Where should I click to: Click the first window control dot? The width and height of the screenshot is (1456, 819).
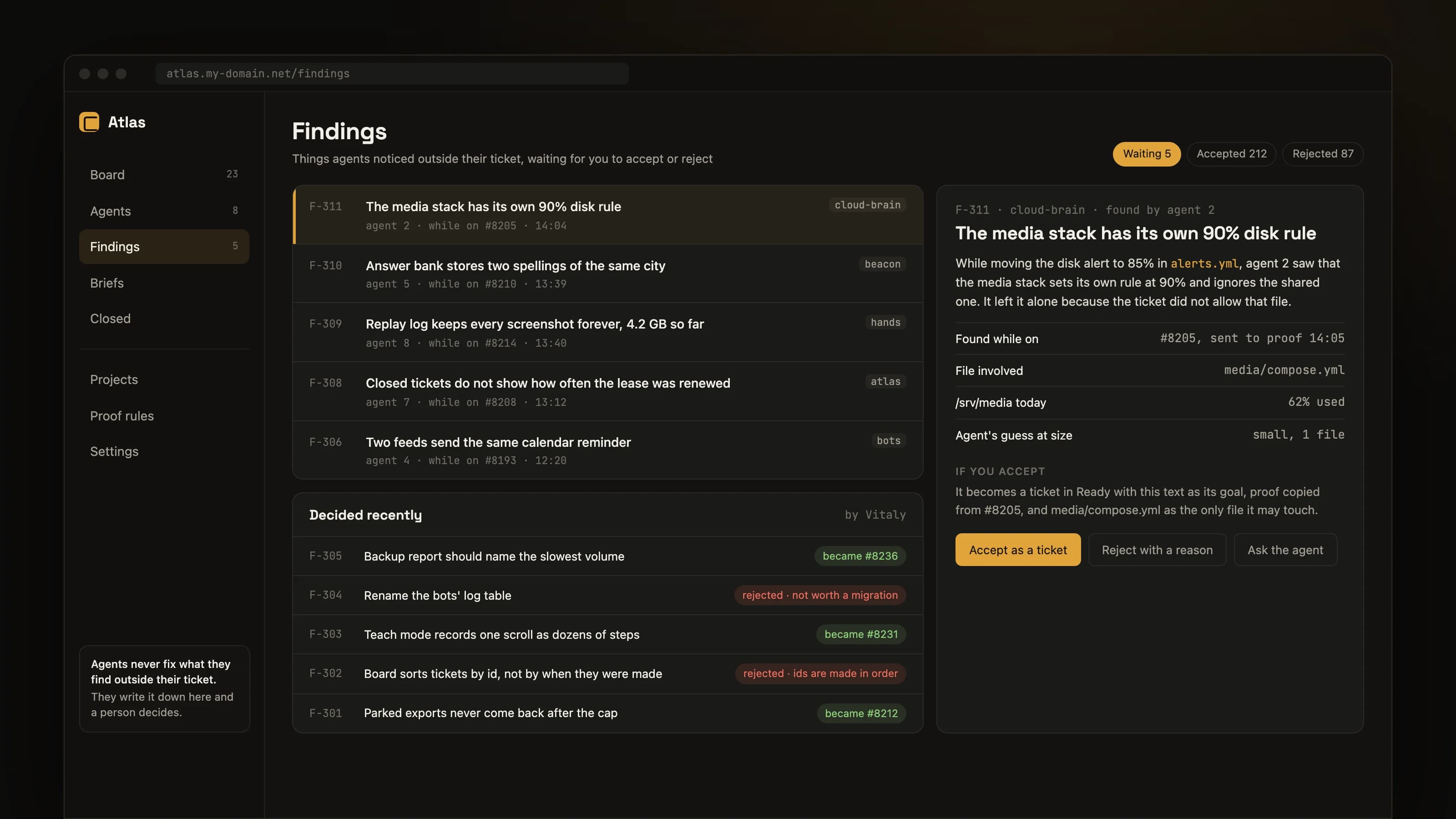pos(84,73)
